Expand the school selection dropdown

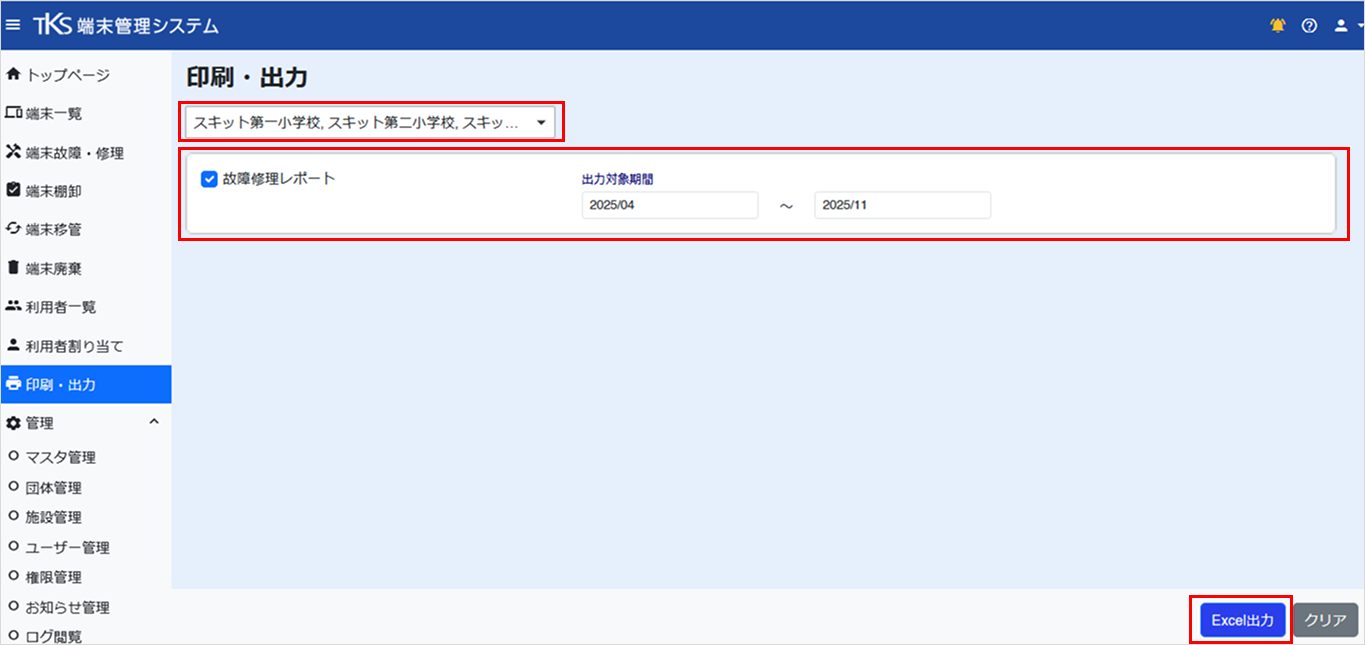coord(371,123)
